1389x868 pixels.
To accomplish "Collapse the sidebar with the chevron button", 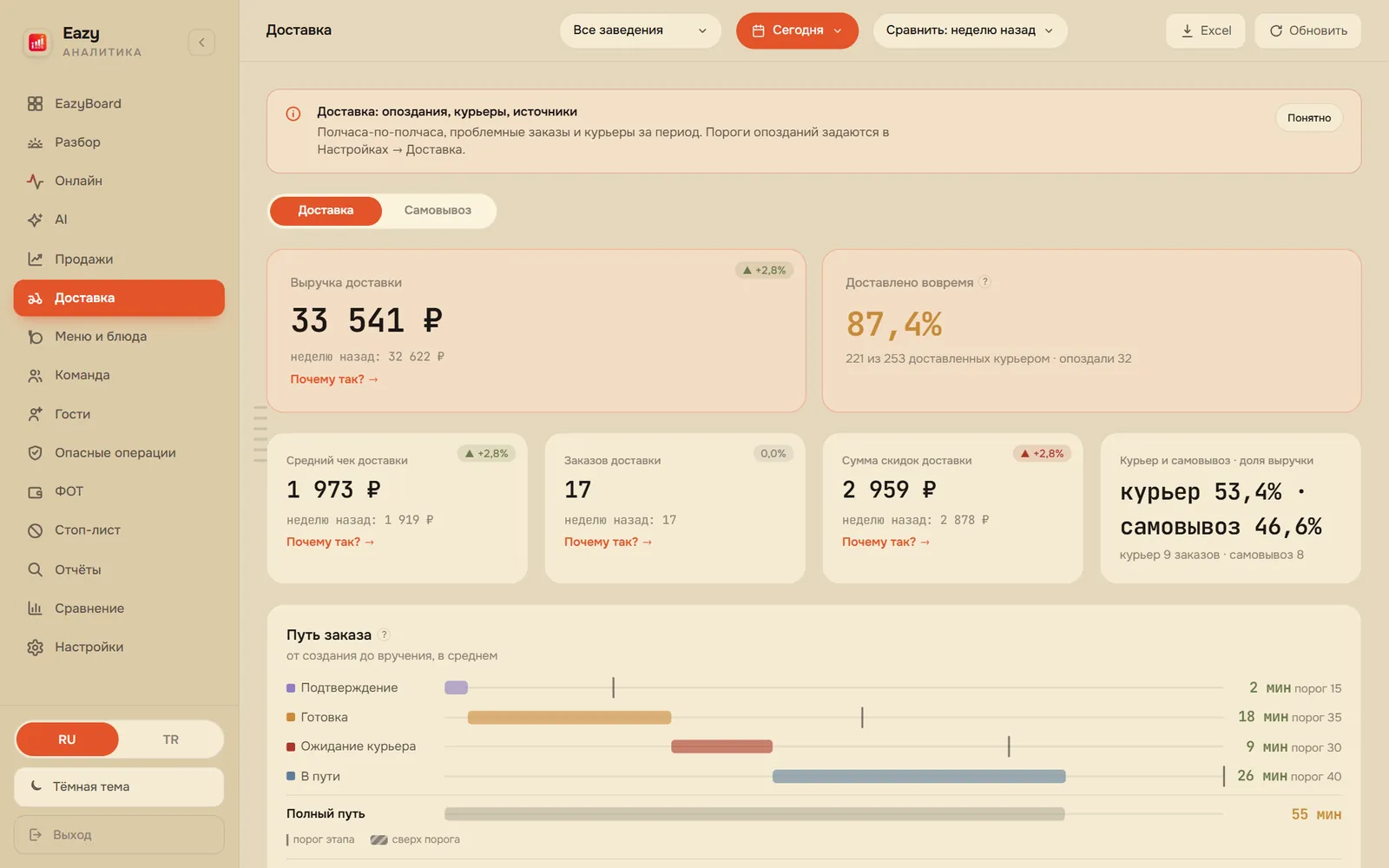I will tap(201, 42).
